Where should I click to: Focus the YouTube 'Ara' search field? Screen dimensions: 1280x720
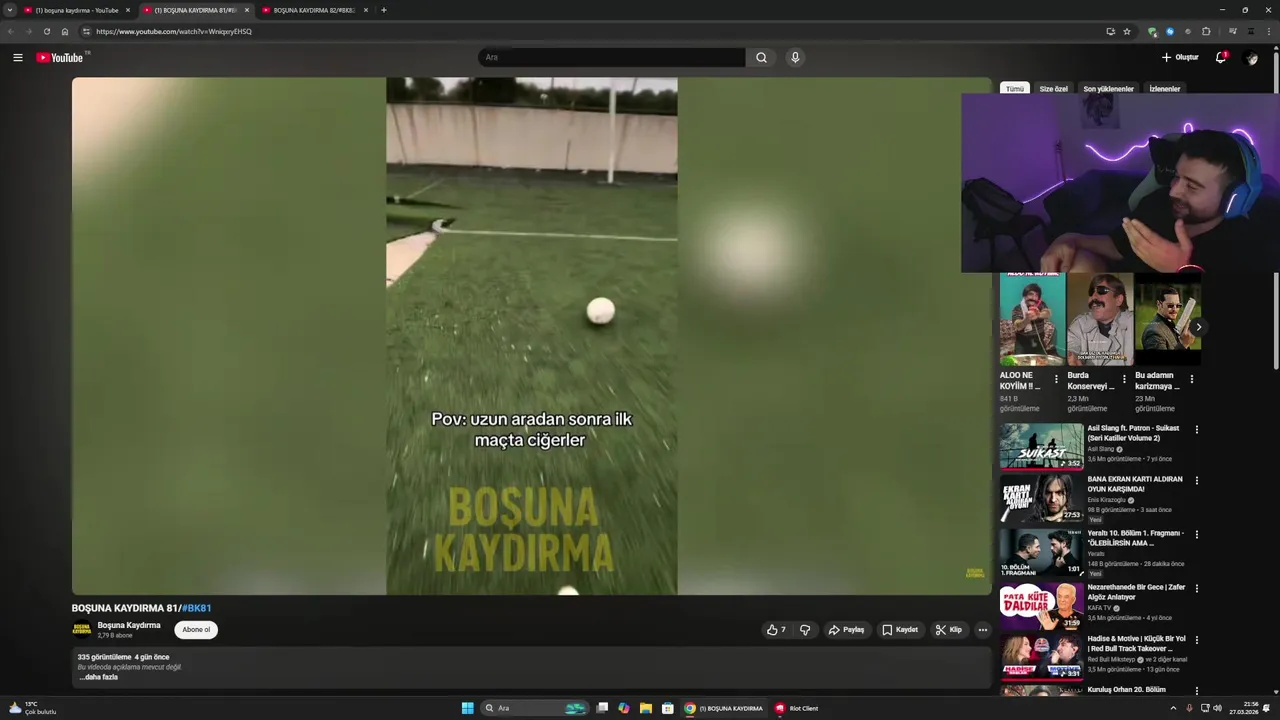pos(611,57)
